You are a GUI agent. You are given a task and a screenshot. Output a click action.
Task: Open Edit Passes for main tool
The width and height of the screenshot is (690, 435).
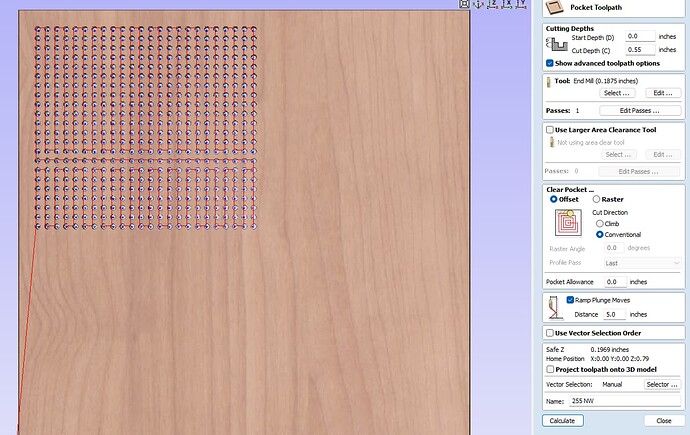[640, 110]
